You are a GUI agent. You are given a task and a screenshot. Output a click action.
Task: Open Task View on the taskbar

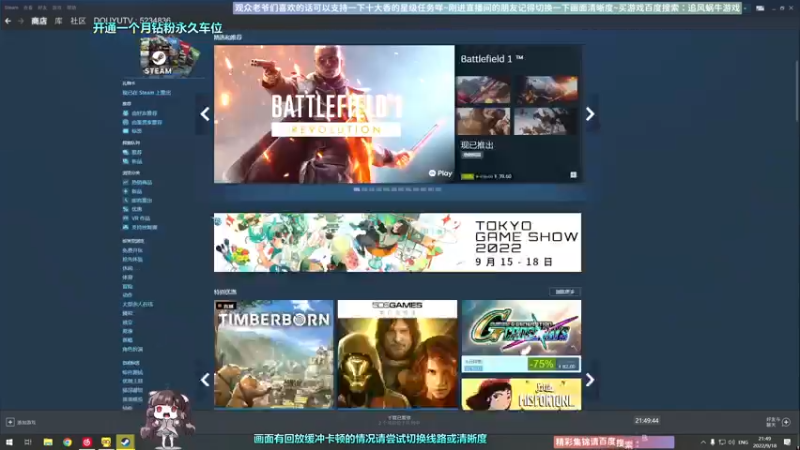[x=28, y=442]
